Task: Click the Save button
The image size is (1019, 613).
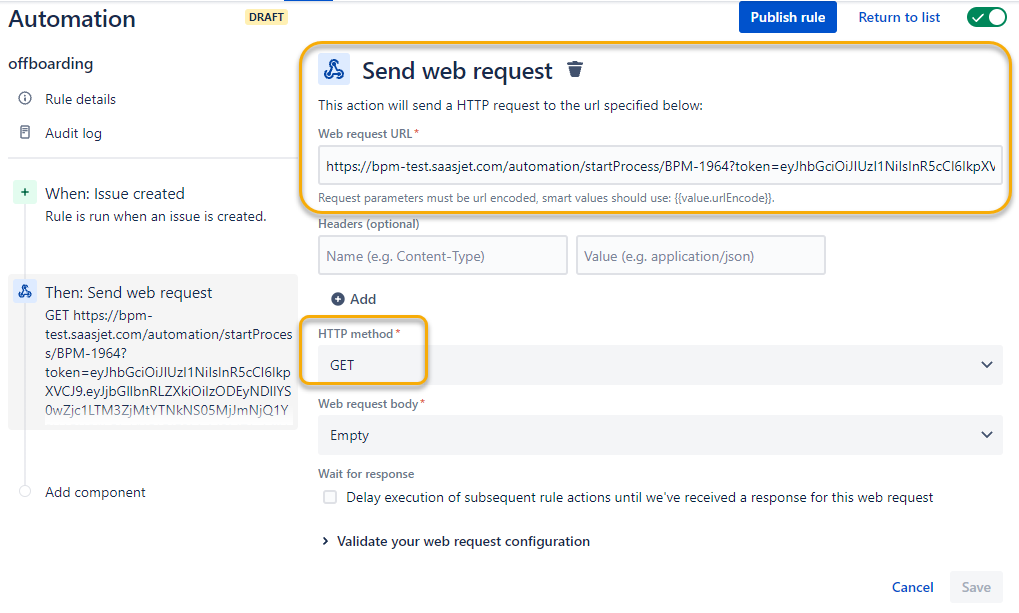Action: [x=976, y=587]
